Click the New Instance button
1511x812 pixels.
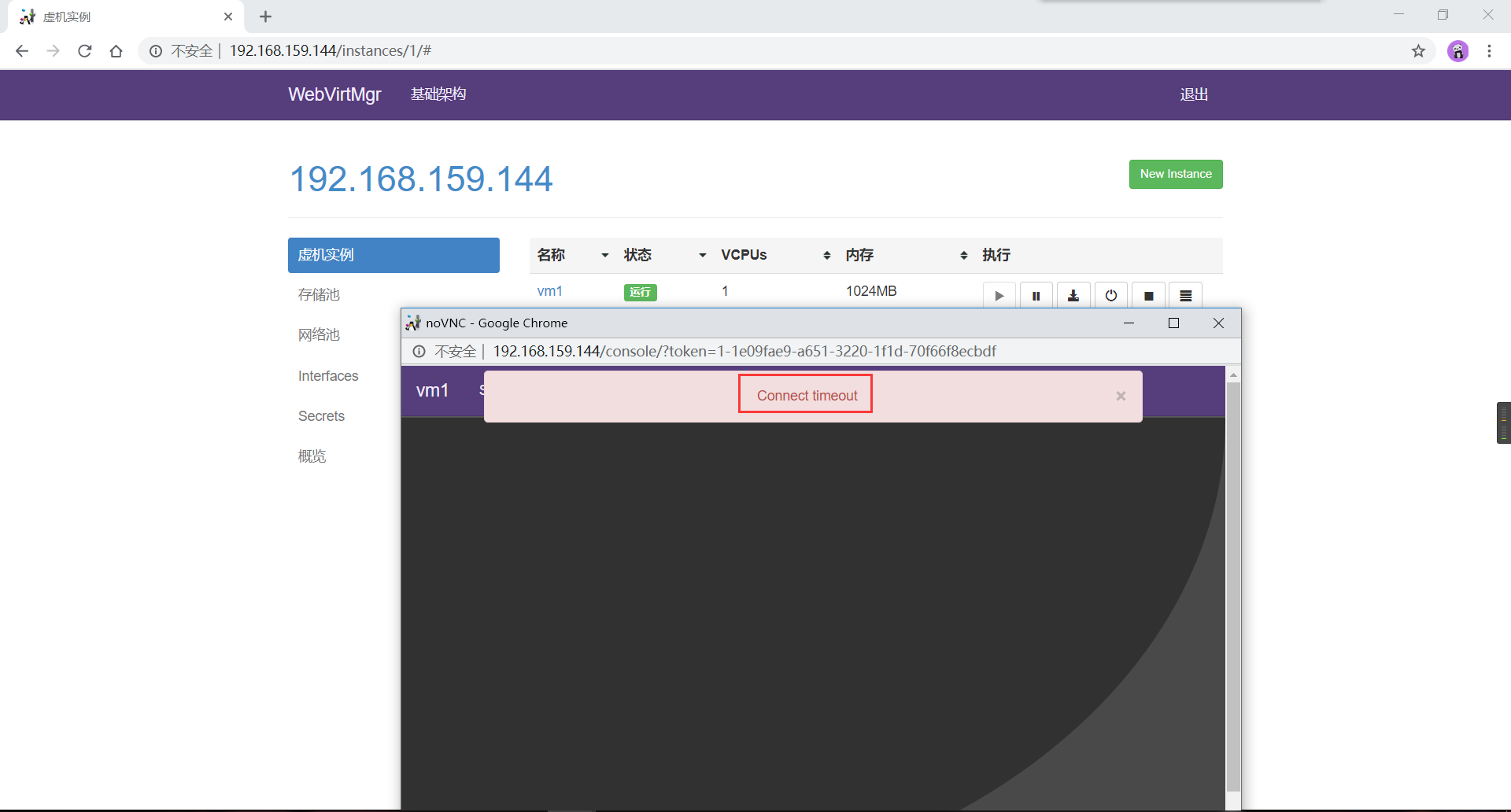[1176, 174]
